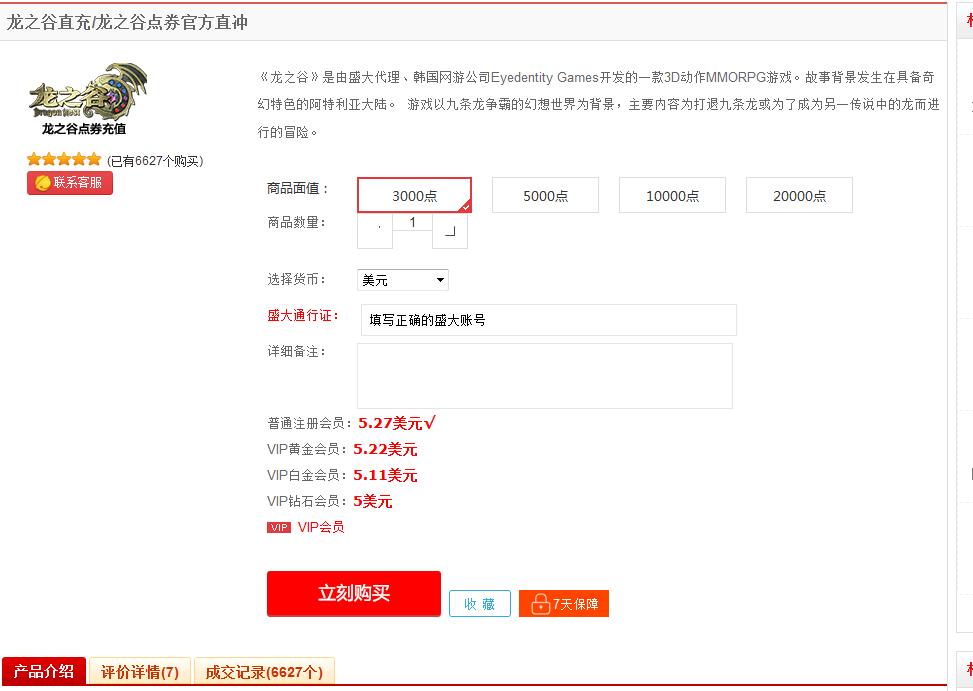Screen dimensions: 973x691
Task: Choose the 5000点 face value option
Action: coord(545,195)
